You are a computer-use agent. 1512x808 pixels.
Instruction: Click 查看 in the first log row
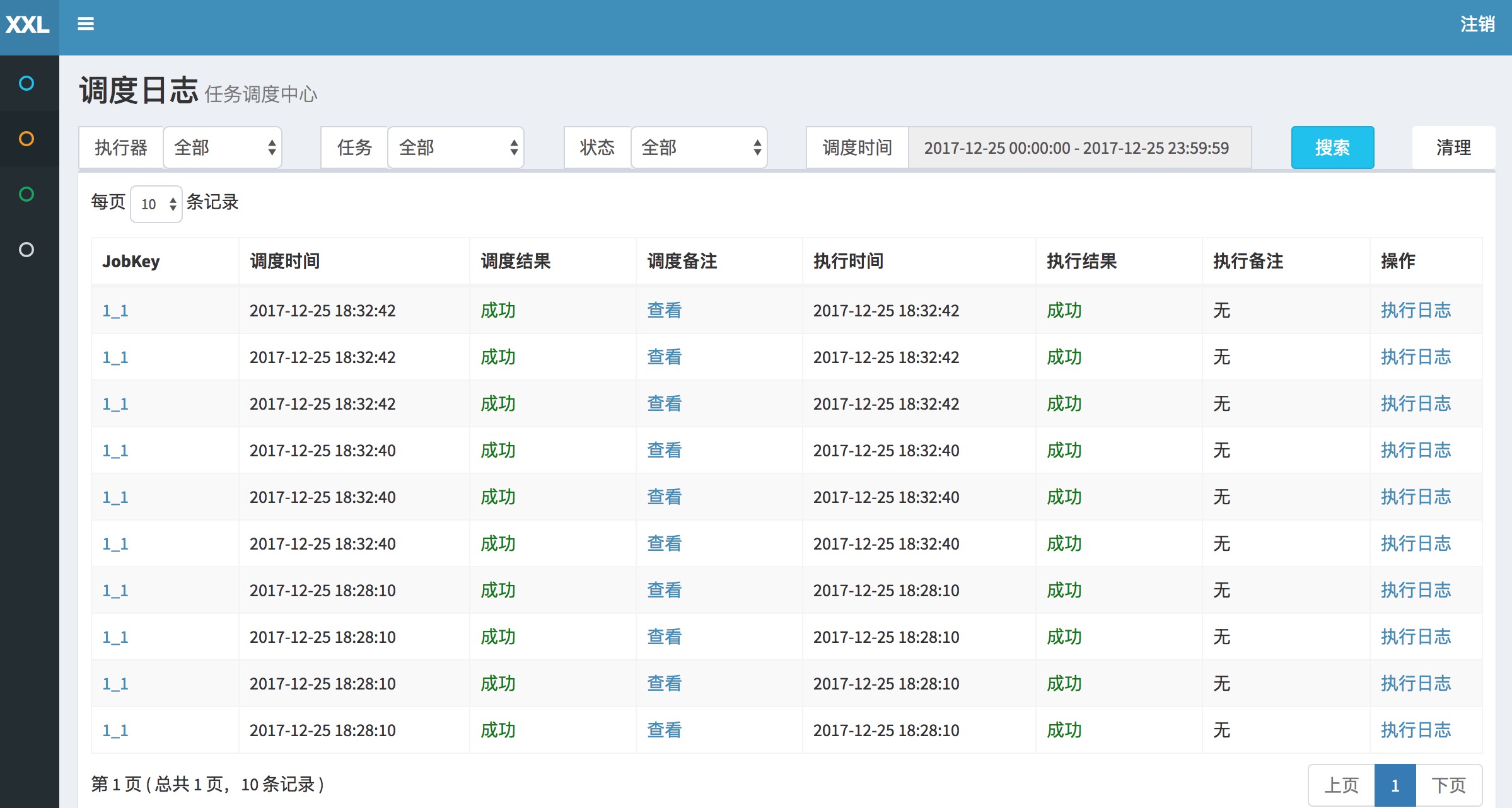pos(665,310)
